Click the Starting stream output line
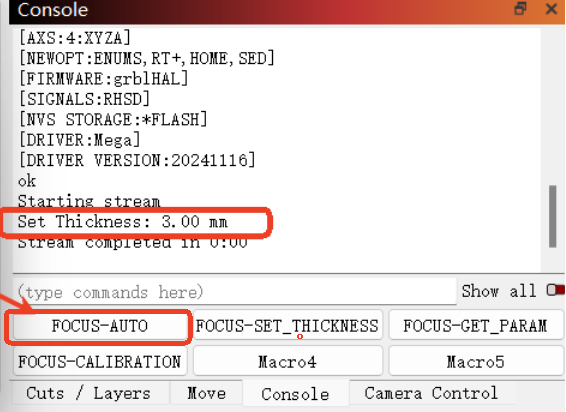 pyautogui.click(x=89, y=201)
